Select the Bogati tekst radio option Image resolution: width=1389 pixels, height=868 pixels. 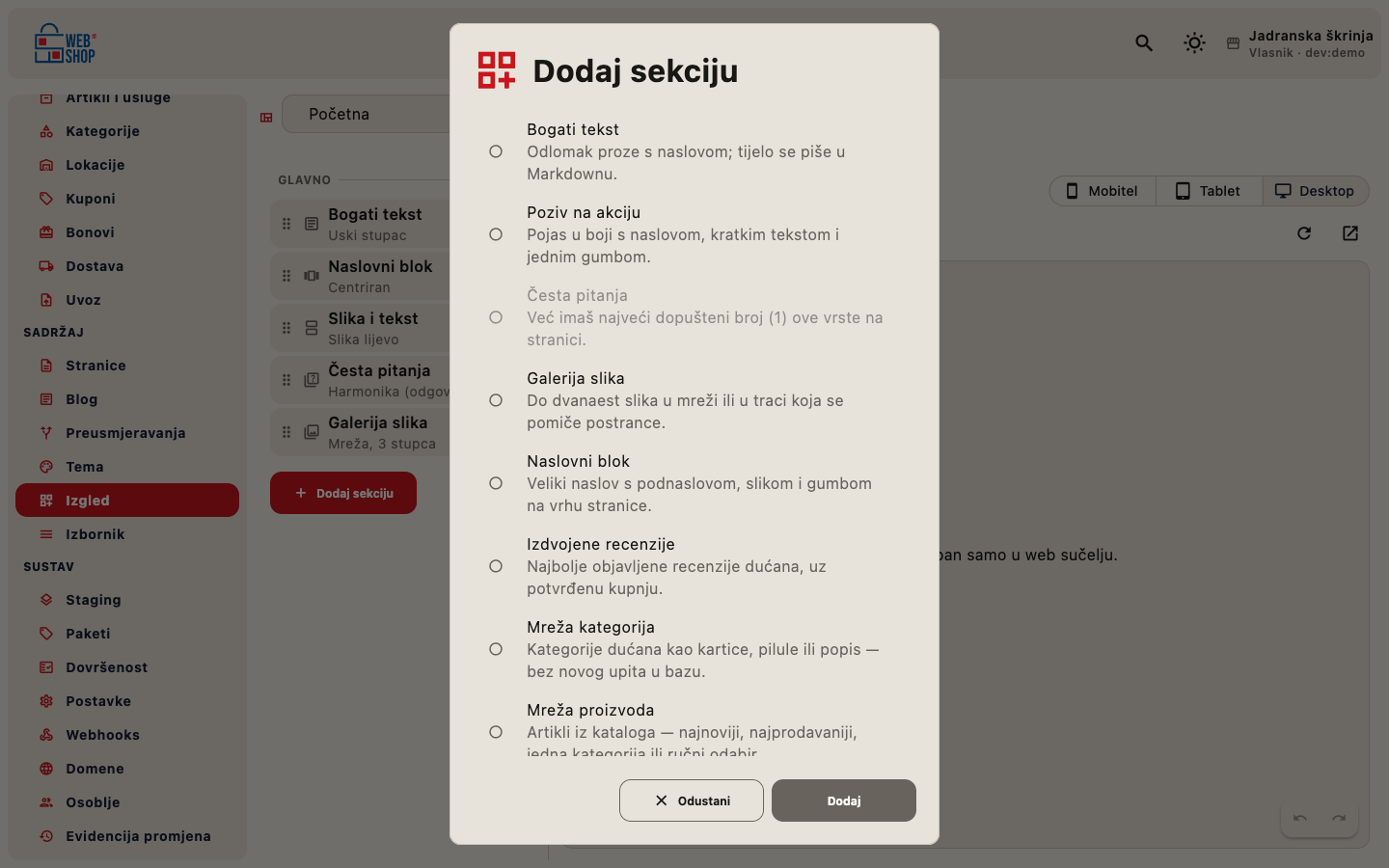pyautogui.click(x=496, y=151)
